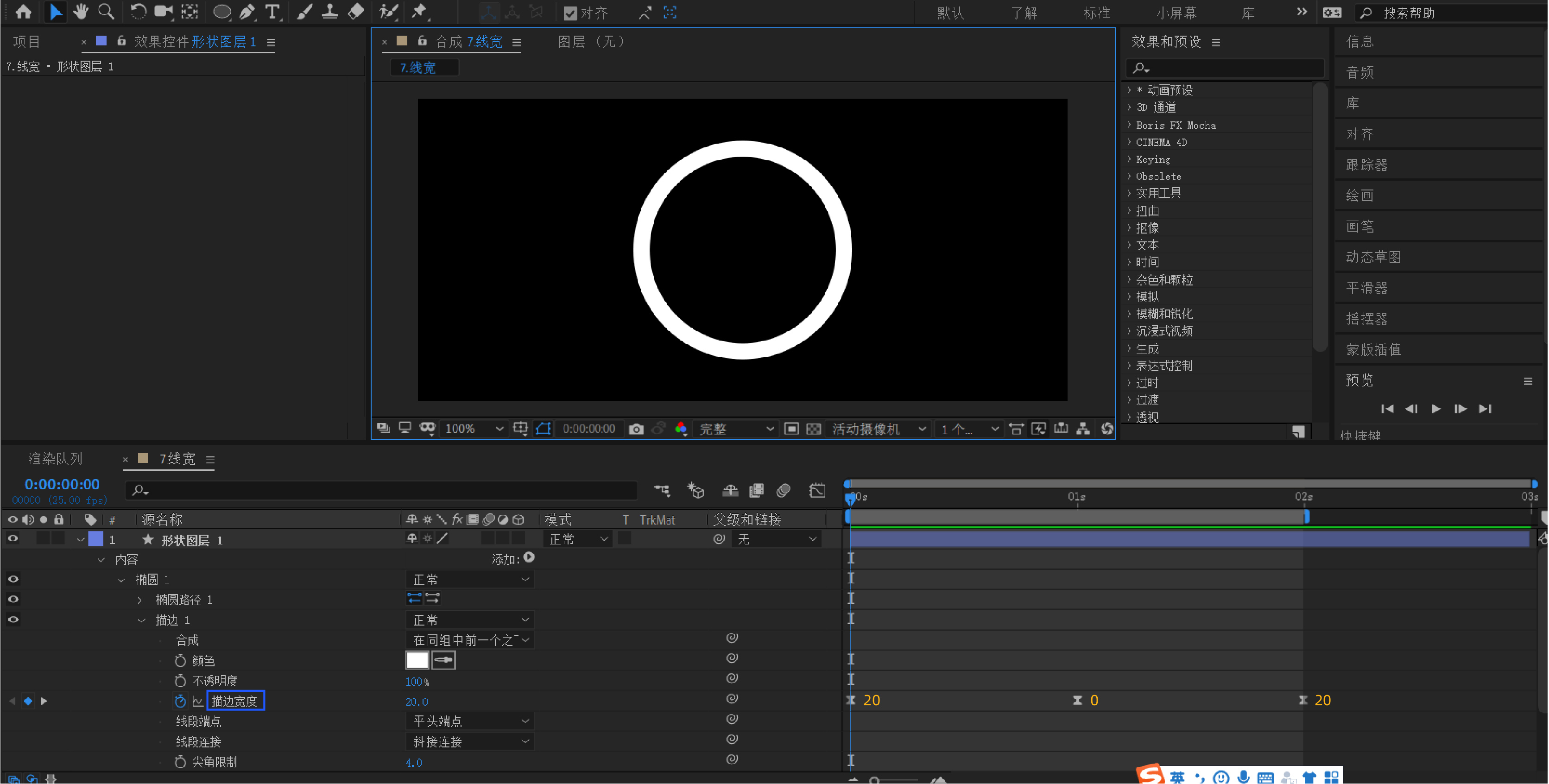Select the Ellipse shape tool
1549x784 pixels.
coord(222,12)
